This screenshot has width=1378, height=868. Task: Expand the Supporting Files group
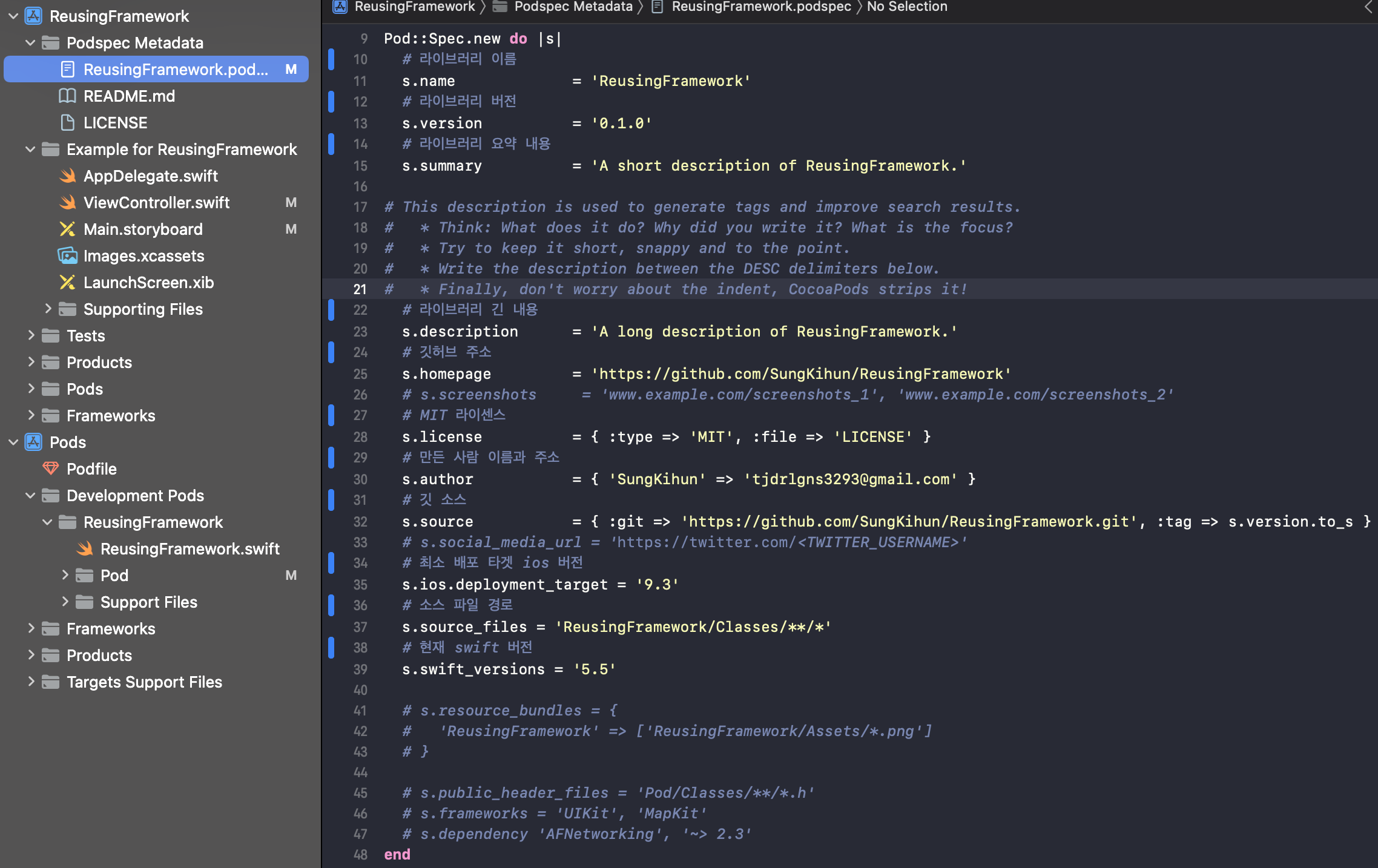tap(48, 309)
